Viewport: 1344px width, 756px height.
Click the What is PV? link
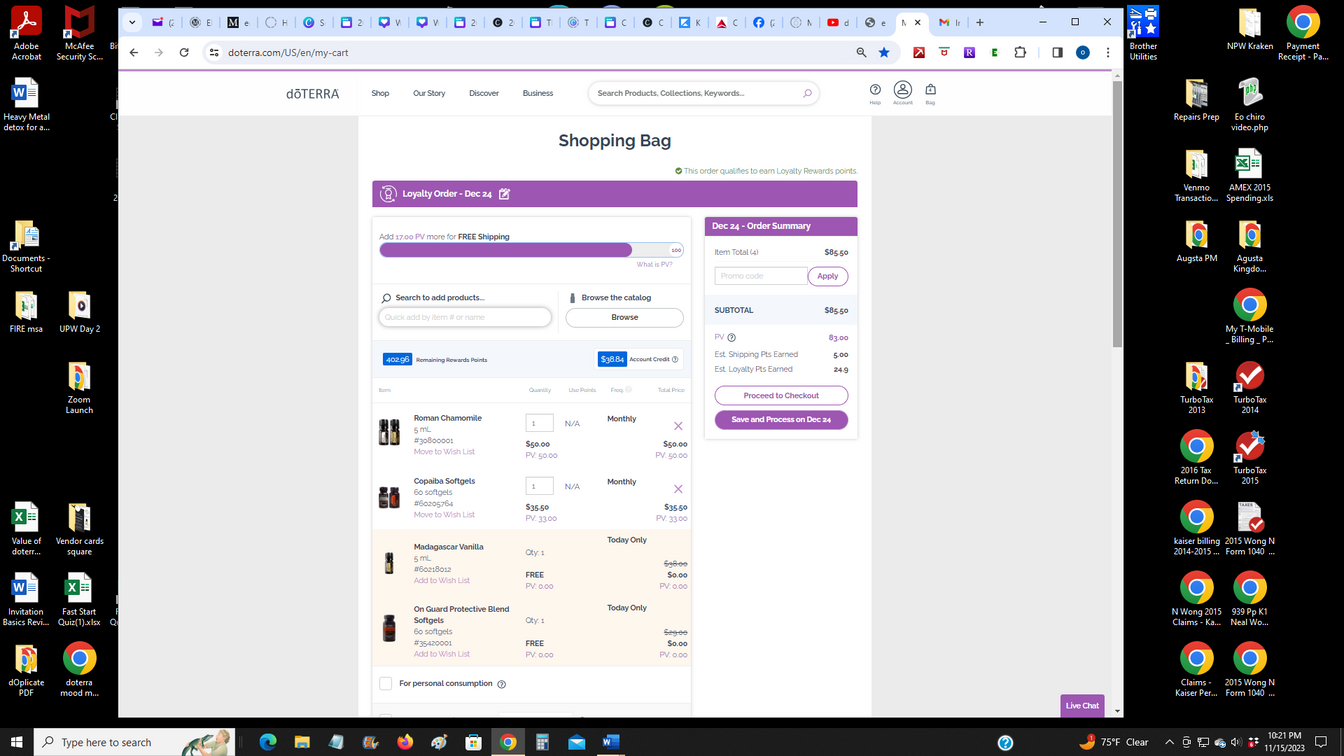654,265
